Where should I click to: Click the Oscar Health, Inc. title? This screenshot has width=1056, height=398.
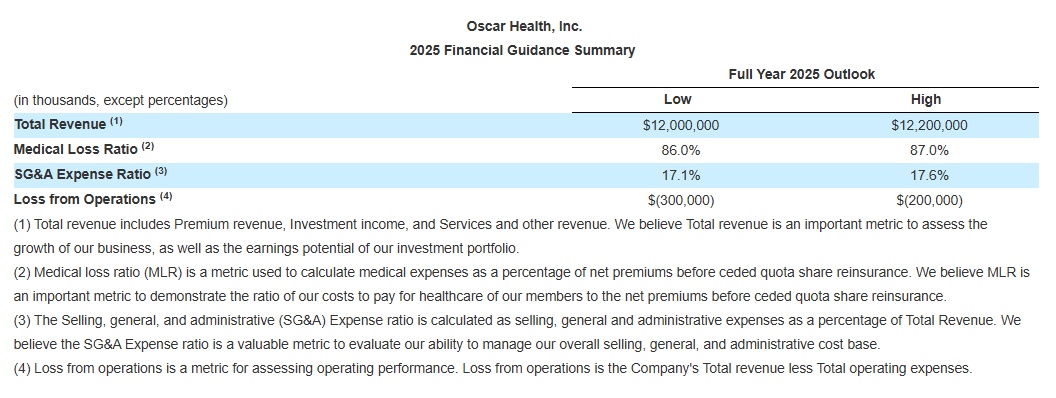[524, 26]
